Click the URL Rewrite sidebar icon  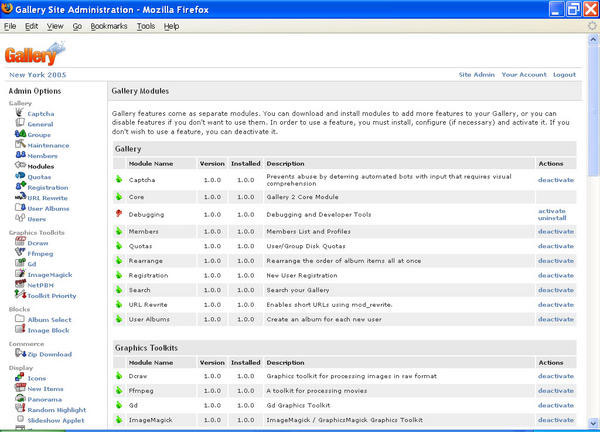(x=20, y=197)
